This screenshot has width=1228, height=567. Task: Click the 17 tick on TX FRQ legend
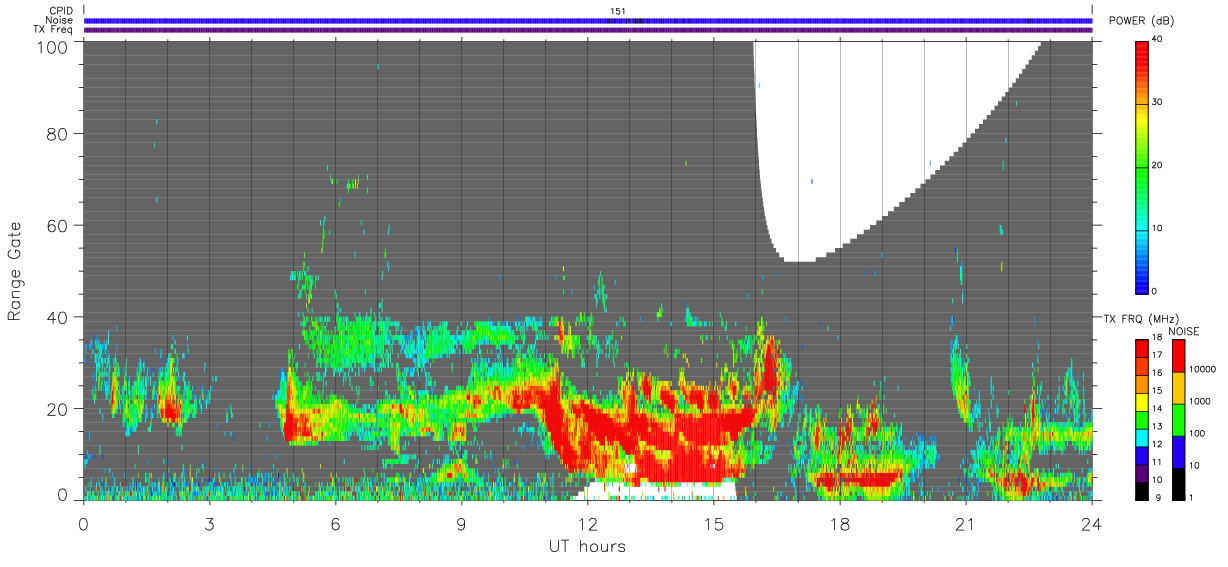pos(1158,355)
